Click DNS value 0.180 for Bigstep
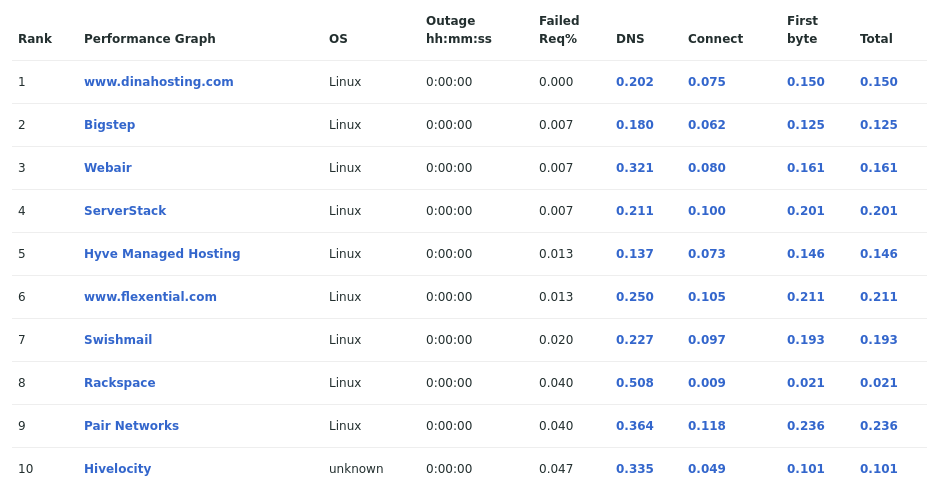The height and width of the screenshot is (490, 939). [x=635, y=125]
